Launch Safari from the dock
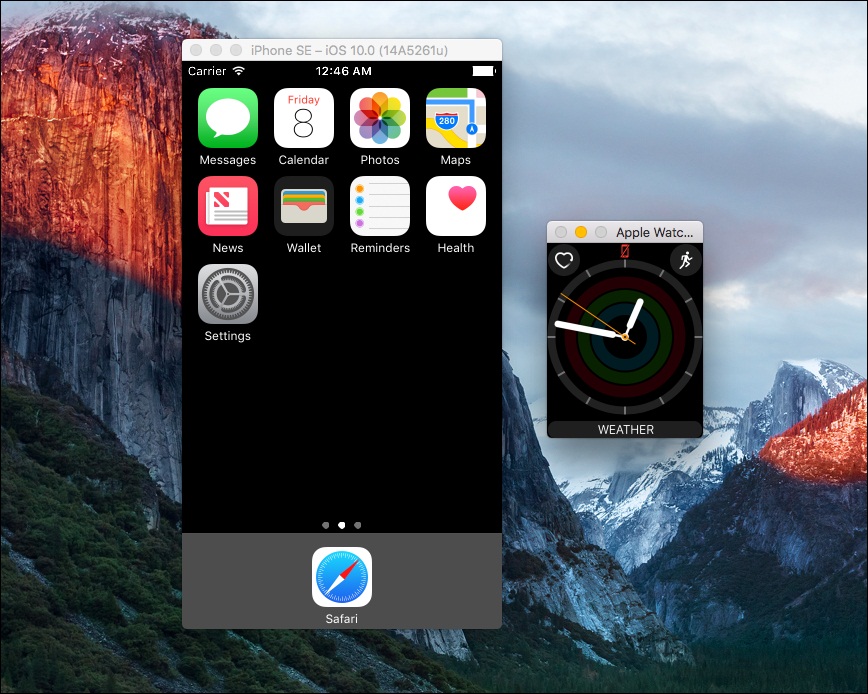Image resolution: width=868 pixels, height=694 pixels. [x=342, y=577]
